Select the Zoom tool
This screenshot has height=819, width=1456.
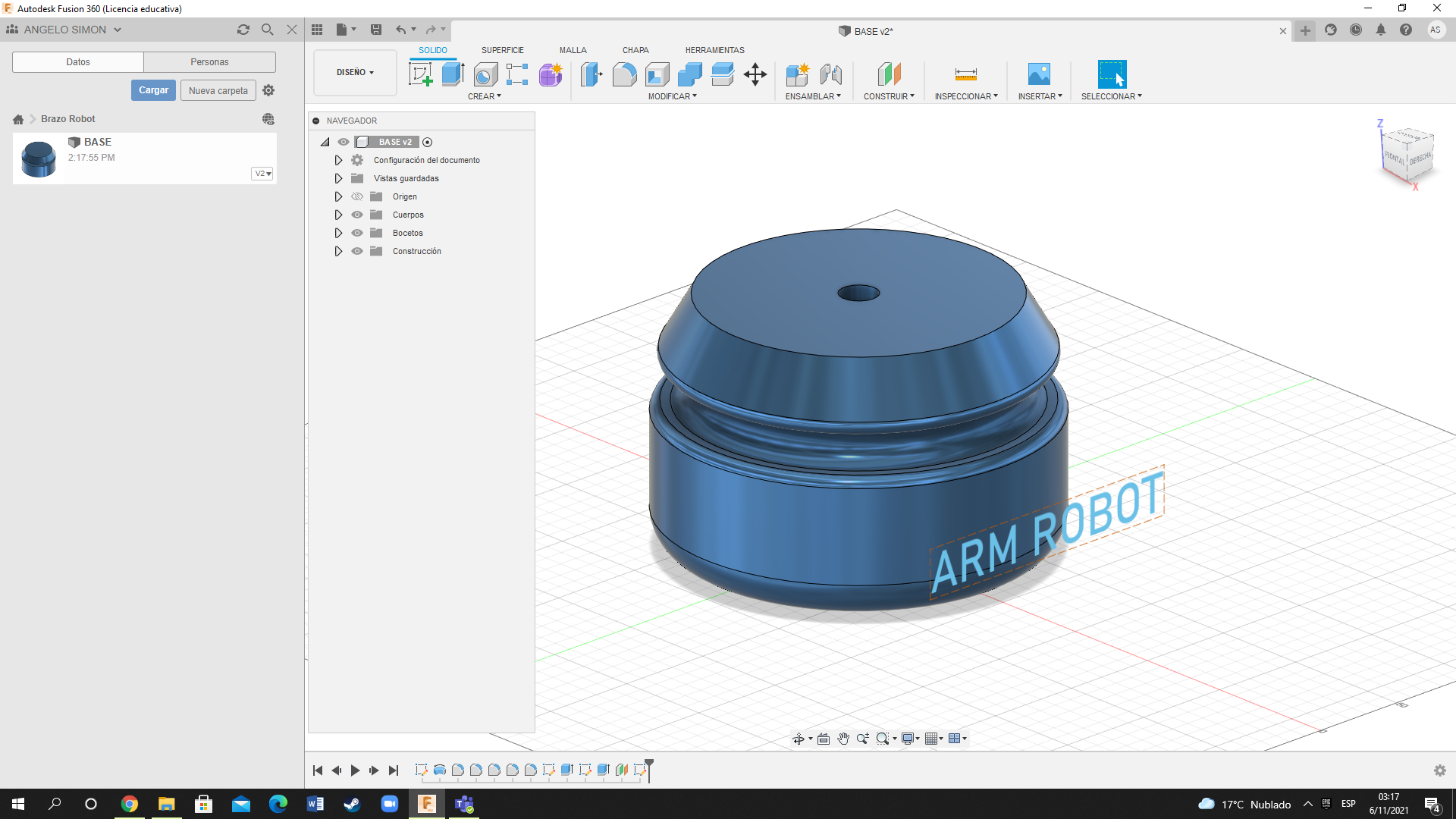tap(863, 739)
